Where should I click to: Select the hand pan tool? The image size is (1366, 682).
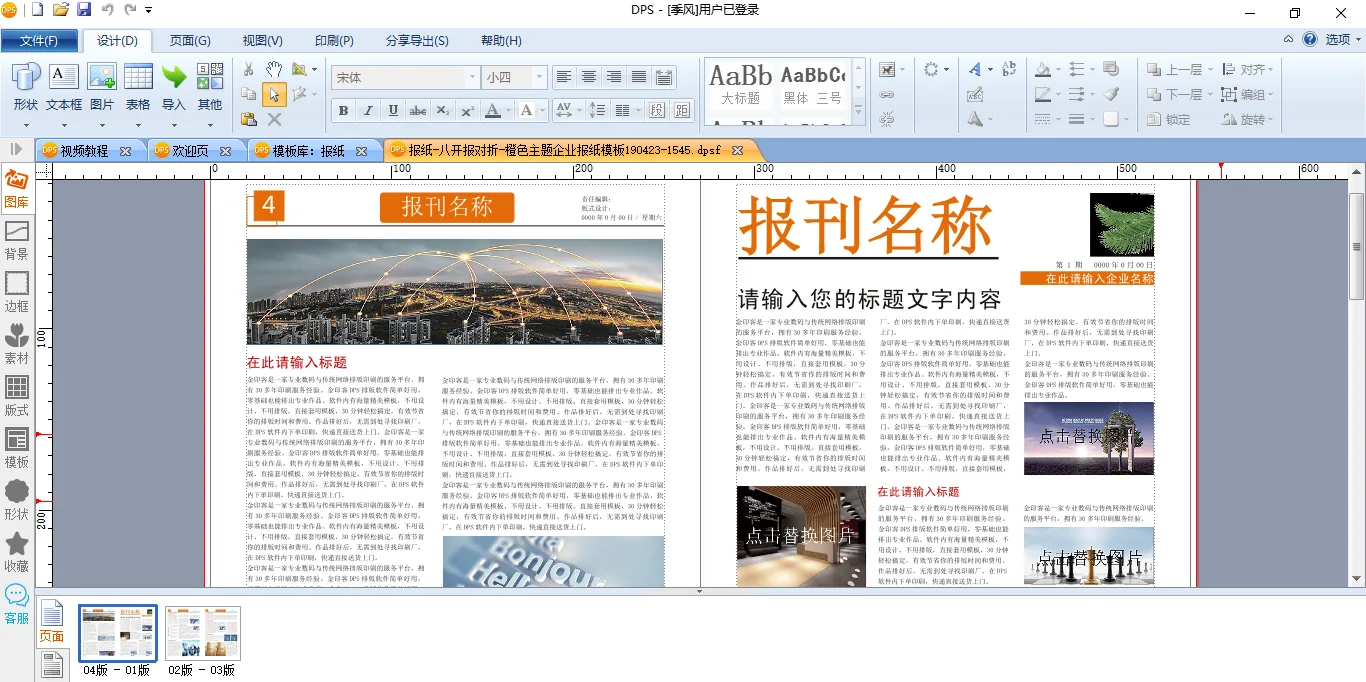click(x=274, y=69)
